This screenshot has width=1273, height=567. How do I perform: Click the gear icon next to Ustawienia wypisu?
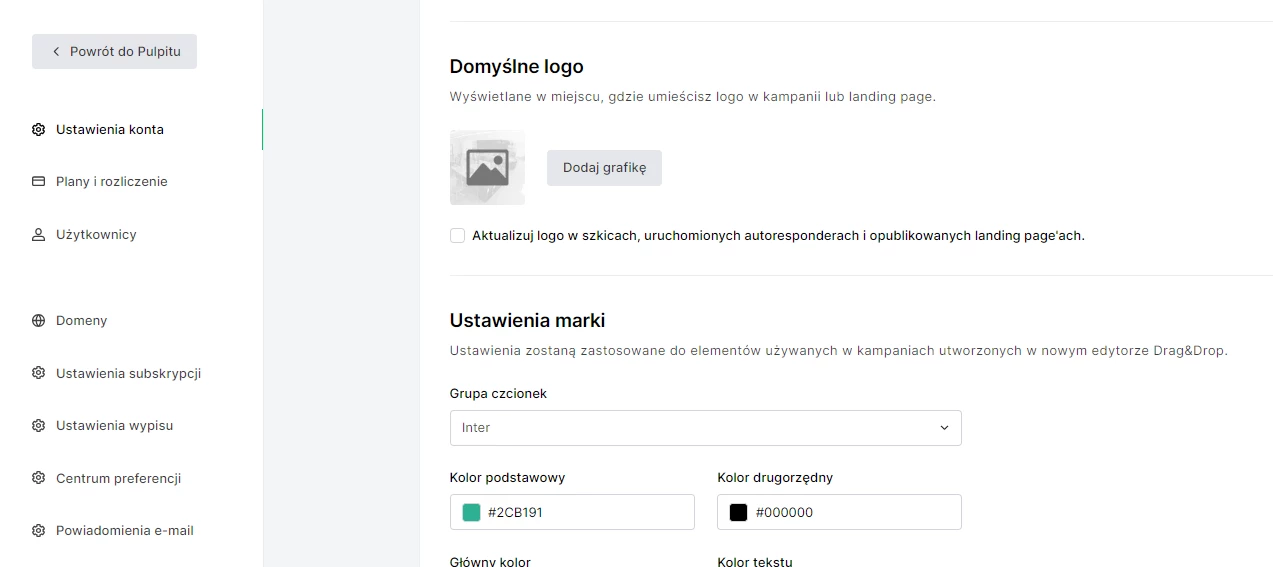click(39, 426)
